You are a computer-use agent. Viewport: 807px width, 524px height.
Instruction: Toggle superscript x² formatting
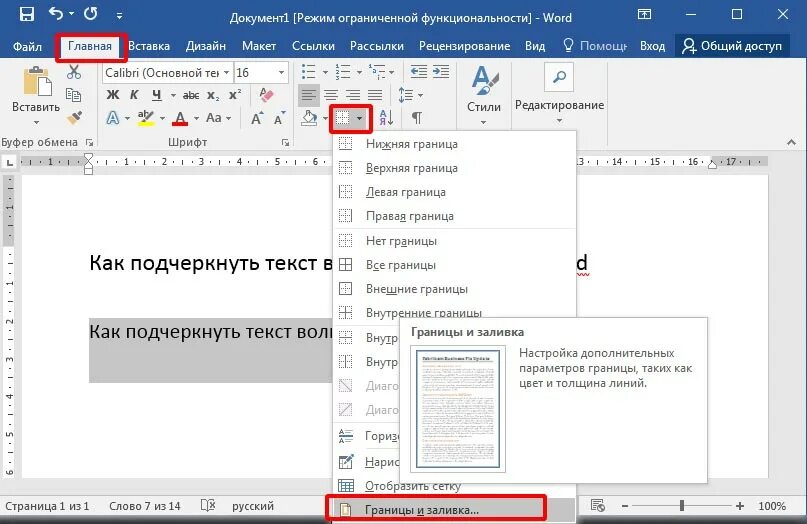[x=235, y=95]
